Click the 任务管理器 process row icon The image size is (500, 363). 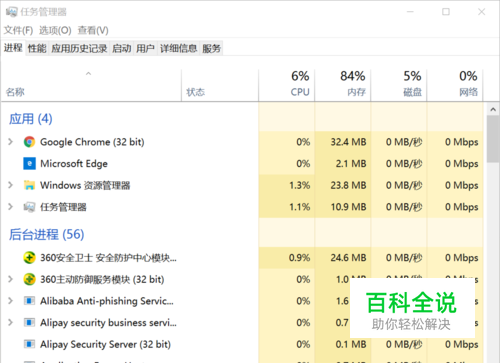(x=29, y=207)
